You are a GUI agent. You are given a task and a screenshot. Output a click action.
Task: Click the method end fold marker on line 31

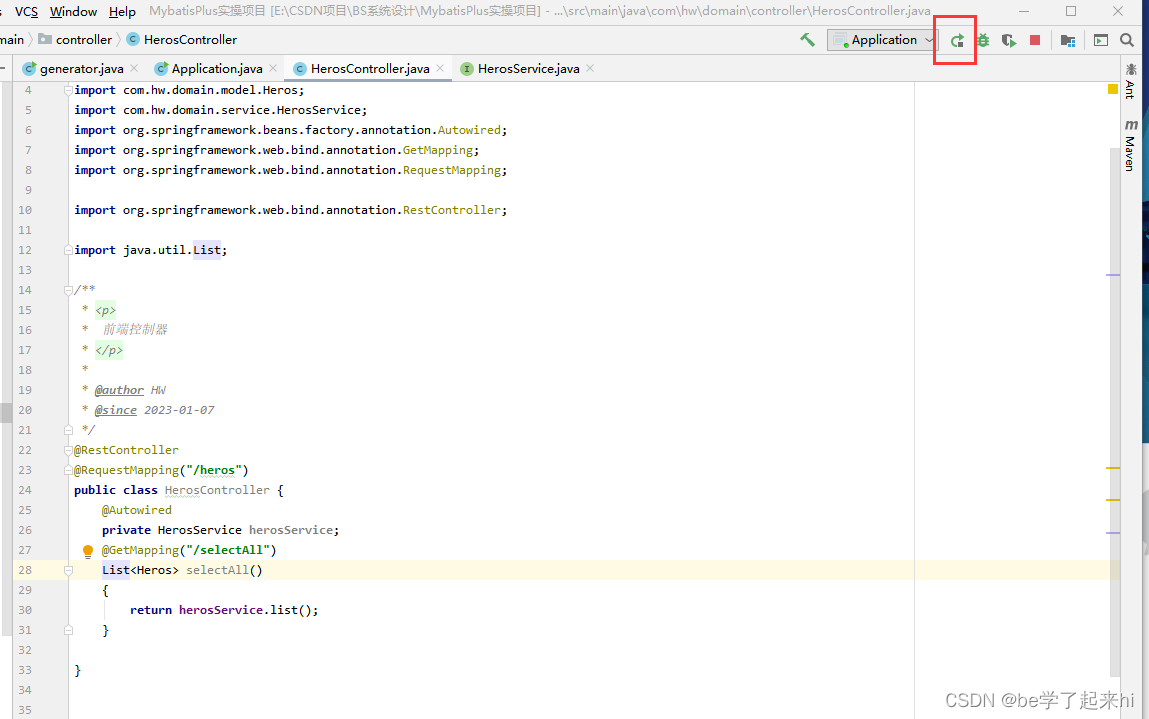68,630
